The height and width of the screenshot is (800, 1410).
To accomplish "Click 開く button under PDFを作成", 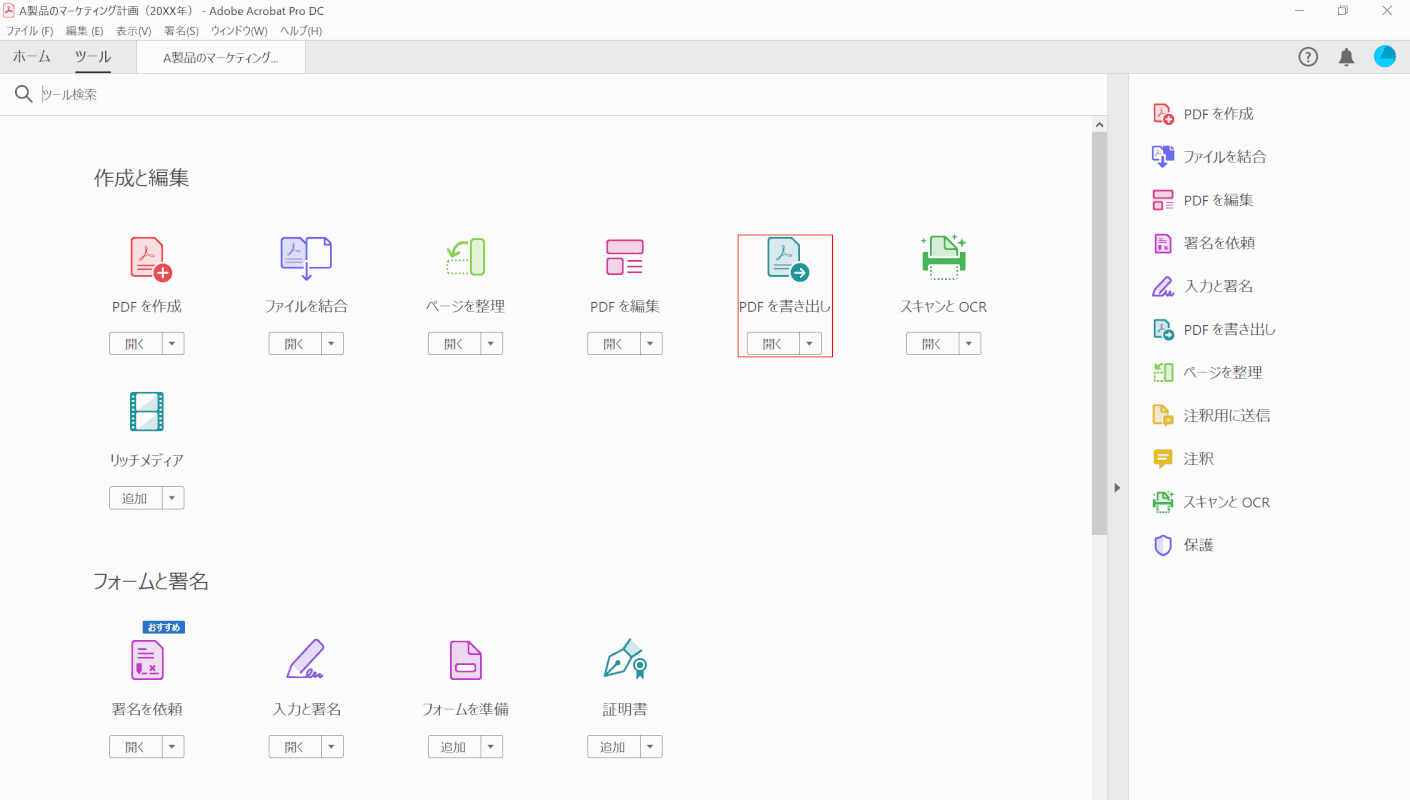I will [x=135, y=344].
